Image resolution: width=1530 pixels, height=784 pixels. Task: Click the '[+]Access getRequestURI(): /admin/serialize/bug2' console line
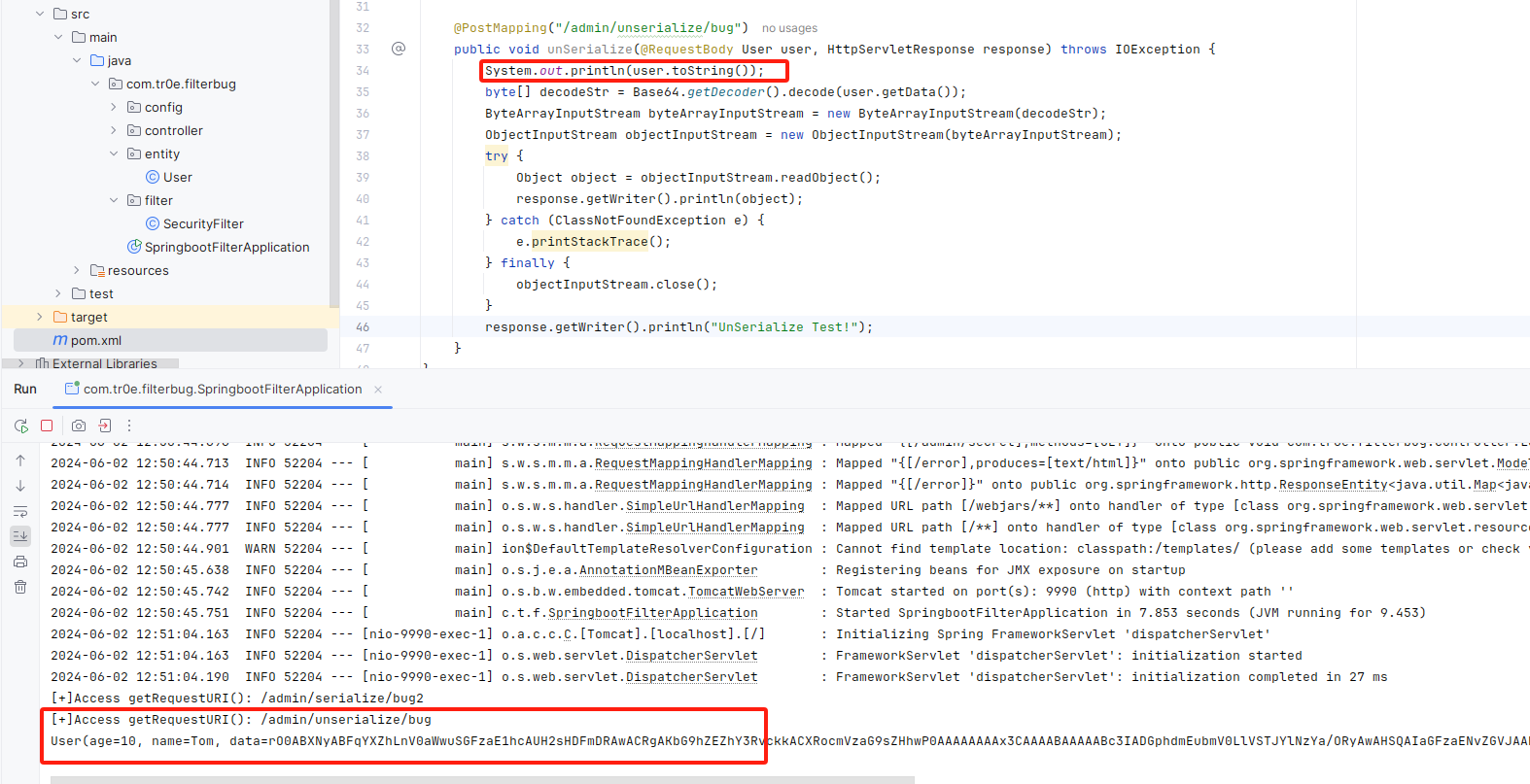pos(237,699)
